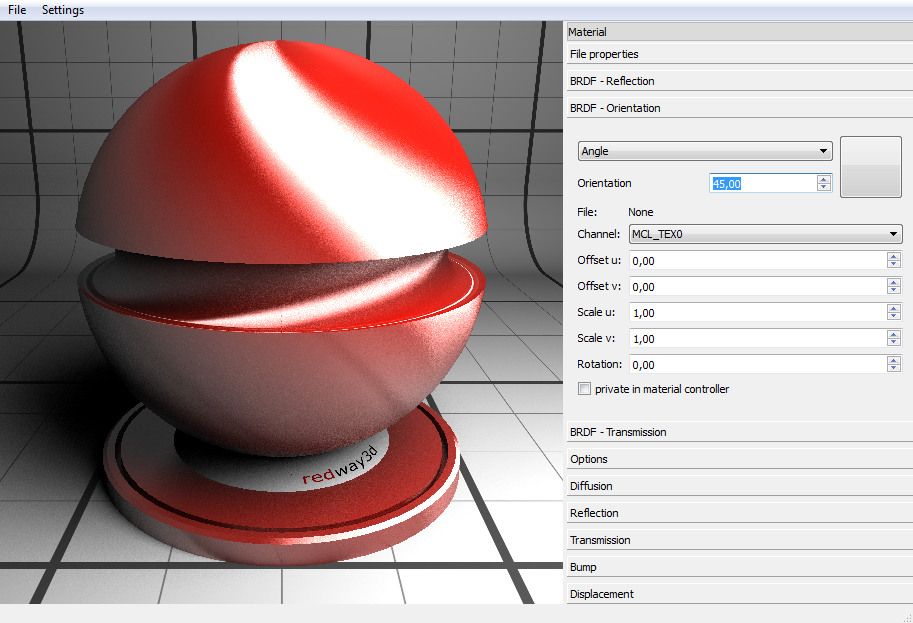Enable private in material controller checkbox
This screenshot has width=913, height=623.
(x=585, y=389)
